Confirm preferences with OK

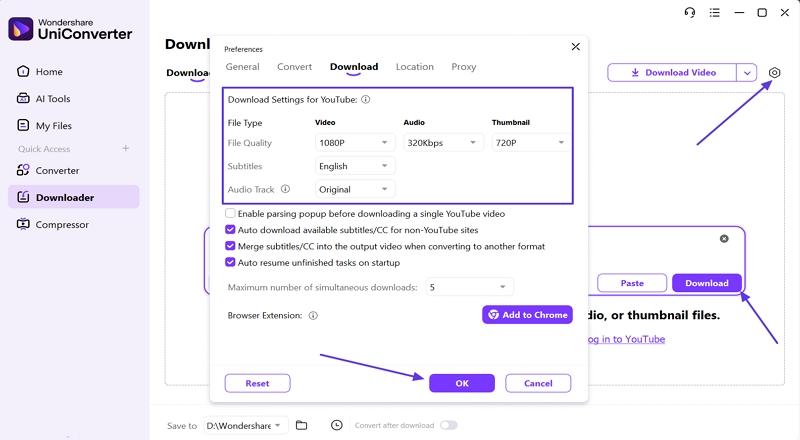[x=462, y=383]
